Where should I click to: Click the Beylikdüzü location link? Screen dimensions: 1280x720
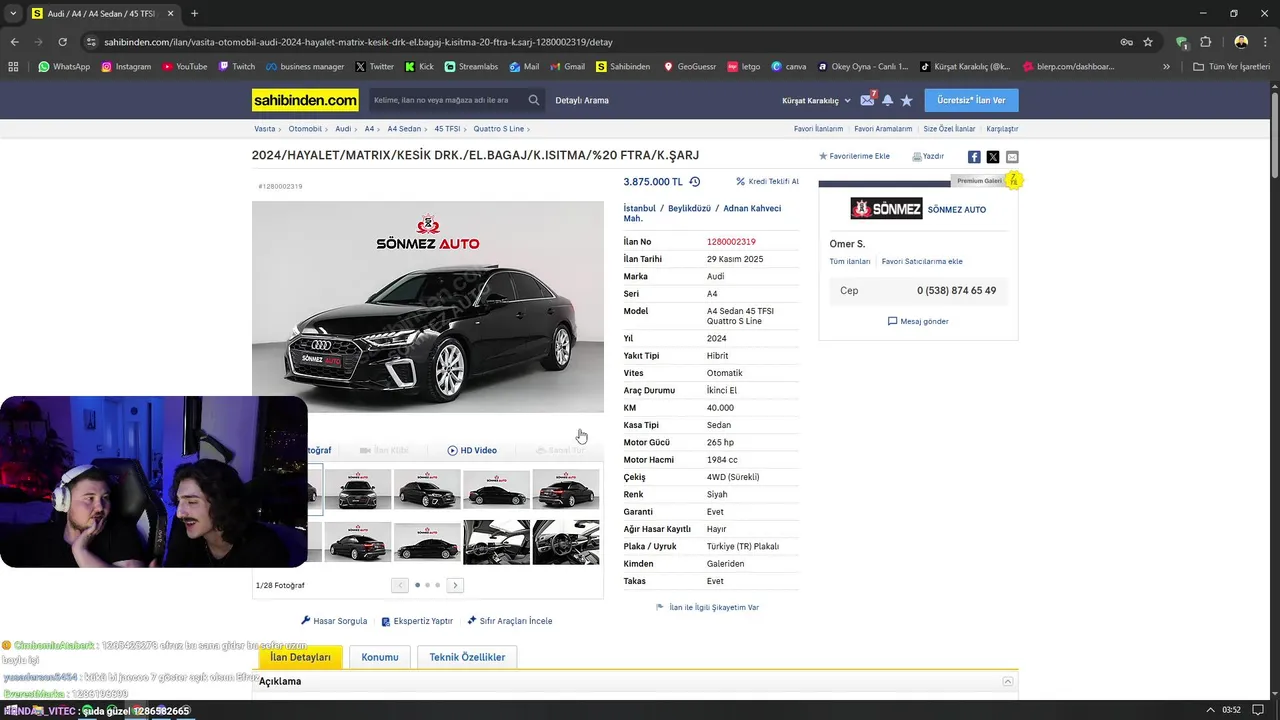[689, 208]
